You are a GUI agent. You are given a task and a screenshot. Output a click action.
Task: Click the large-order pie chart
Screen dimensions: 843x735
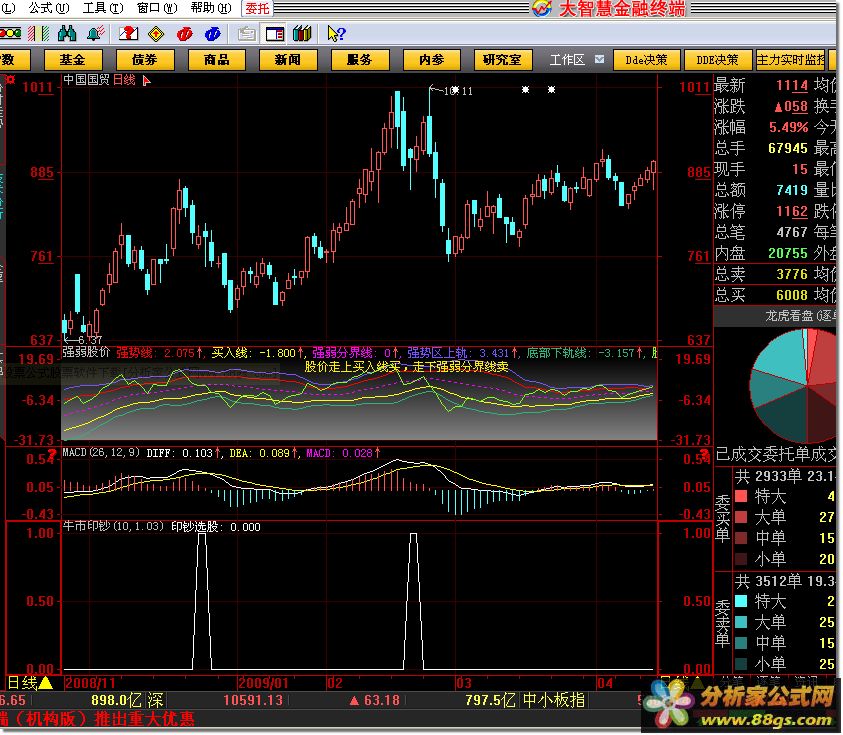pyautogui.click(x=794, y=386)
